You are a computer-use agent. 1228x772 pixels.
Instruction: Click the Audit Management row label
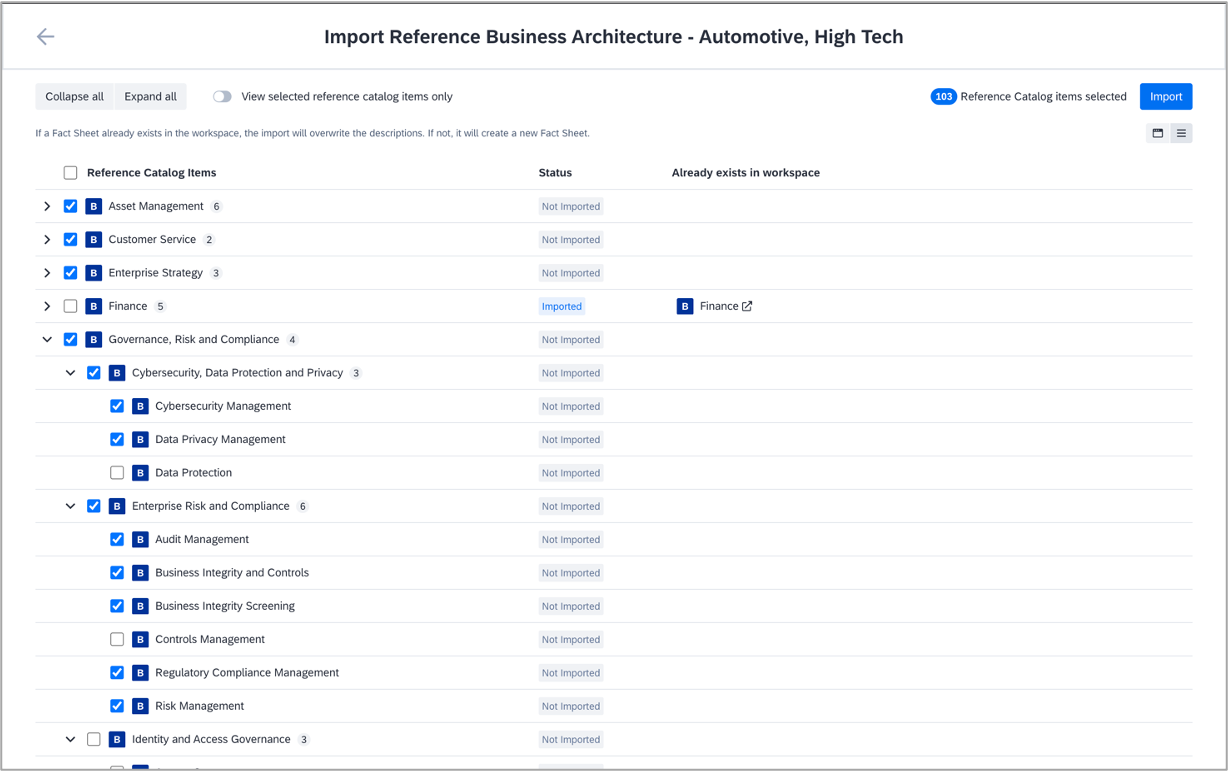202,540
